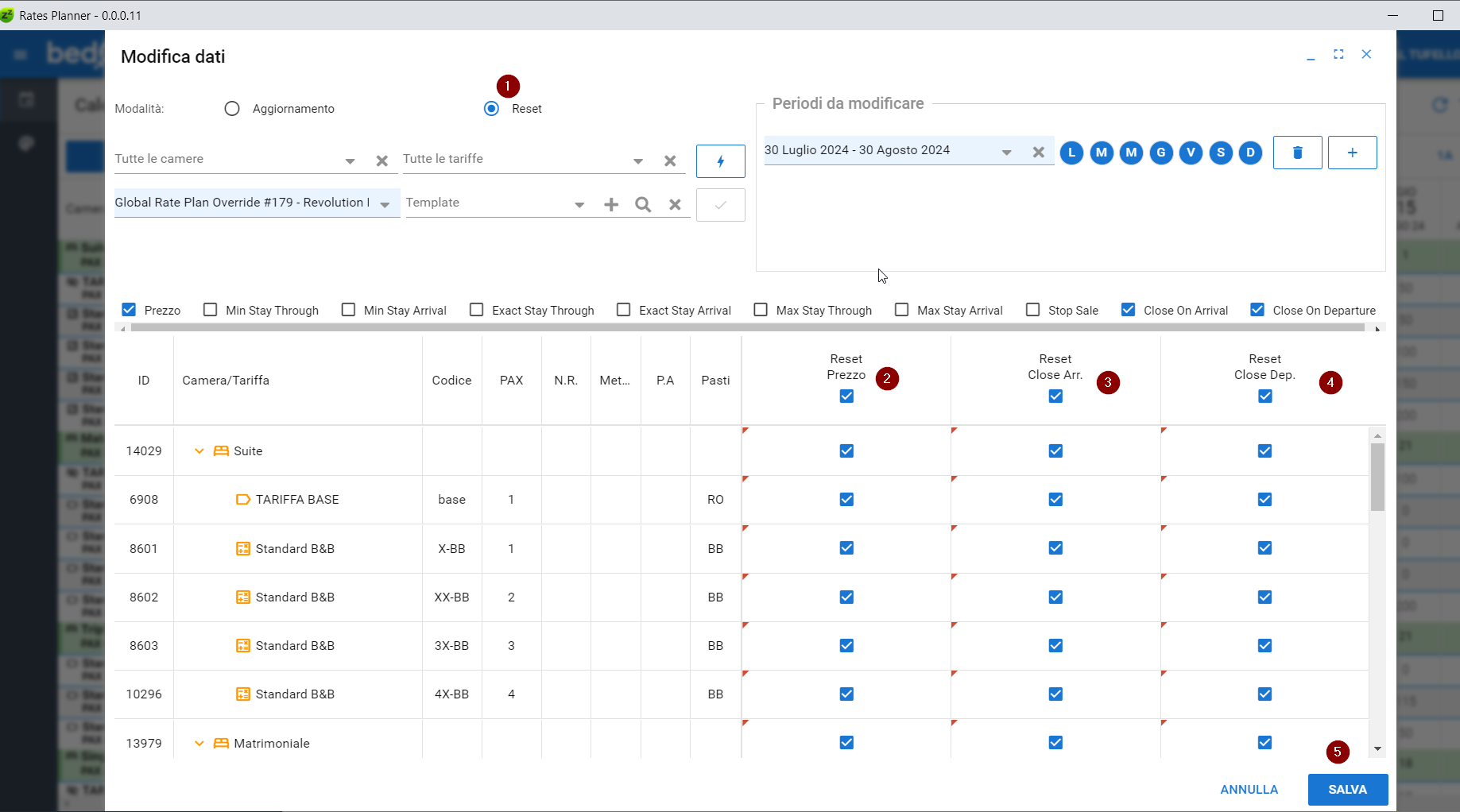Expand the dialog to full screen
The image size is (1460, 812).
1338,54
